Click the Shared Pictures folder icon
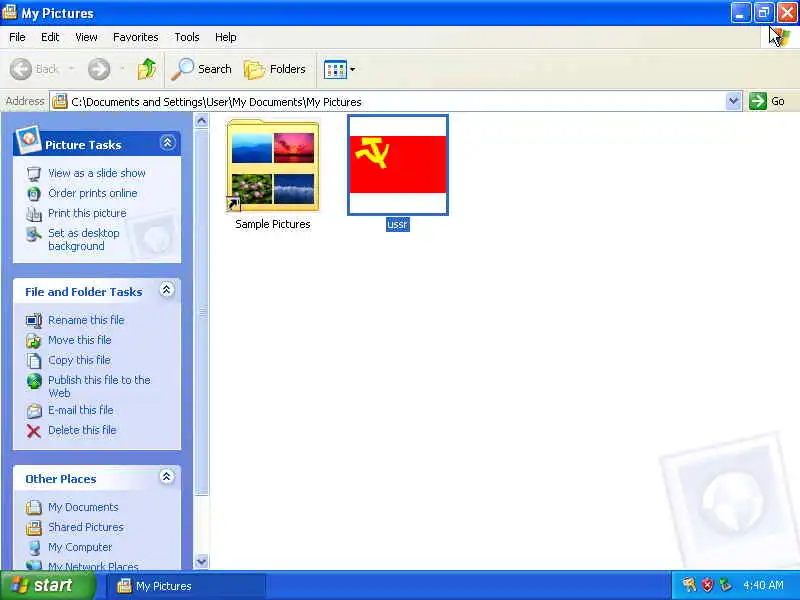Viewport: 800px width, 600px height. (x=34, y=528)
